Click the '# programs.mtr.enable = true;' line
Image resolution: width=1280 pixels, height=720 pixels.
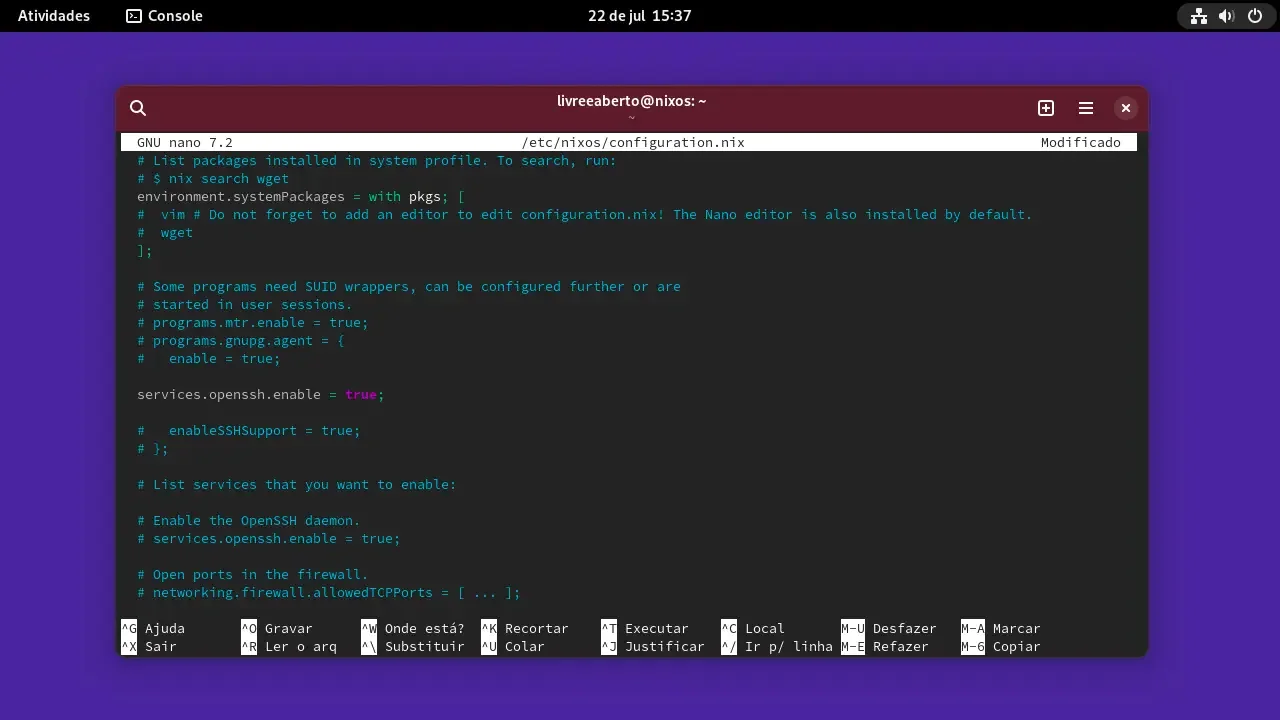(x=253, y=323)
